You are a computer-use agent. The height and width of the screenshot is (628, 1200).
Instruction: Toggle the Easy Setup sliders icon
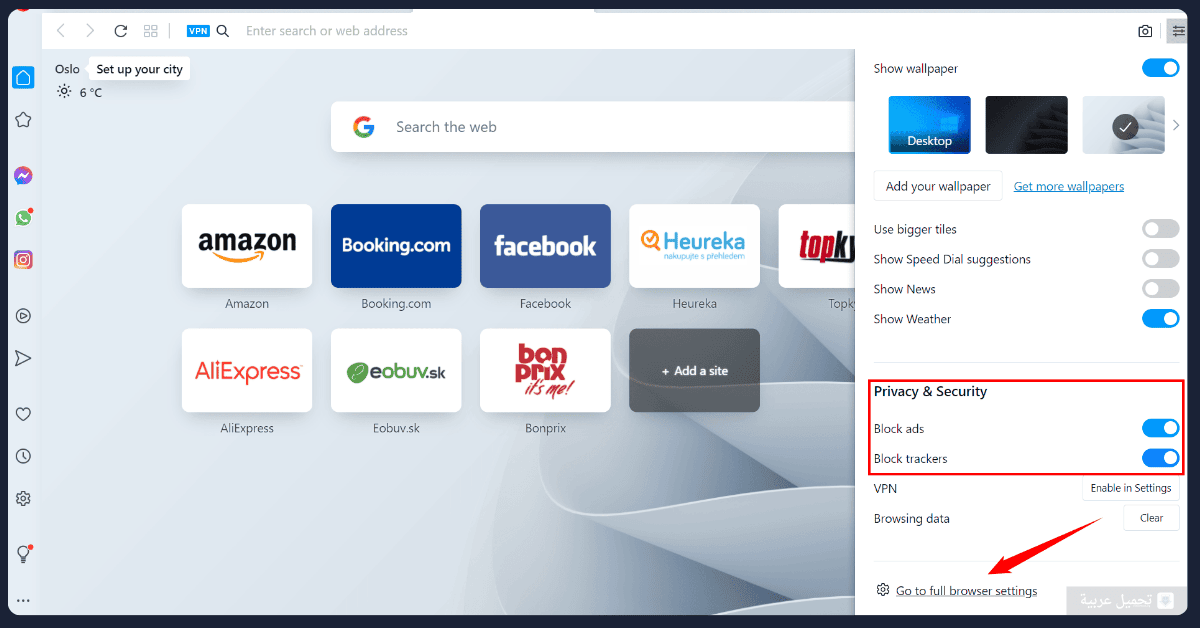pyautogui.click(x=1178, y=31)
